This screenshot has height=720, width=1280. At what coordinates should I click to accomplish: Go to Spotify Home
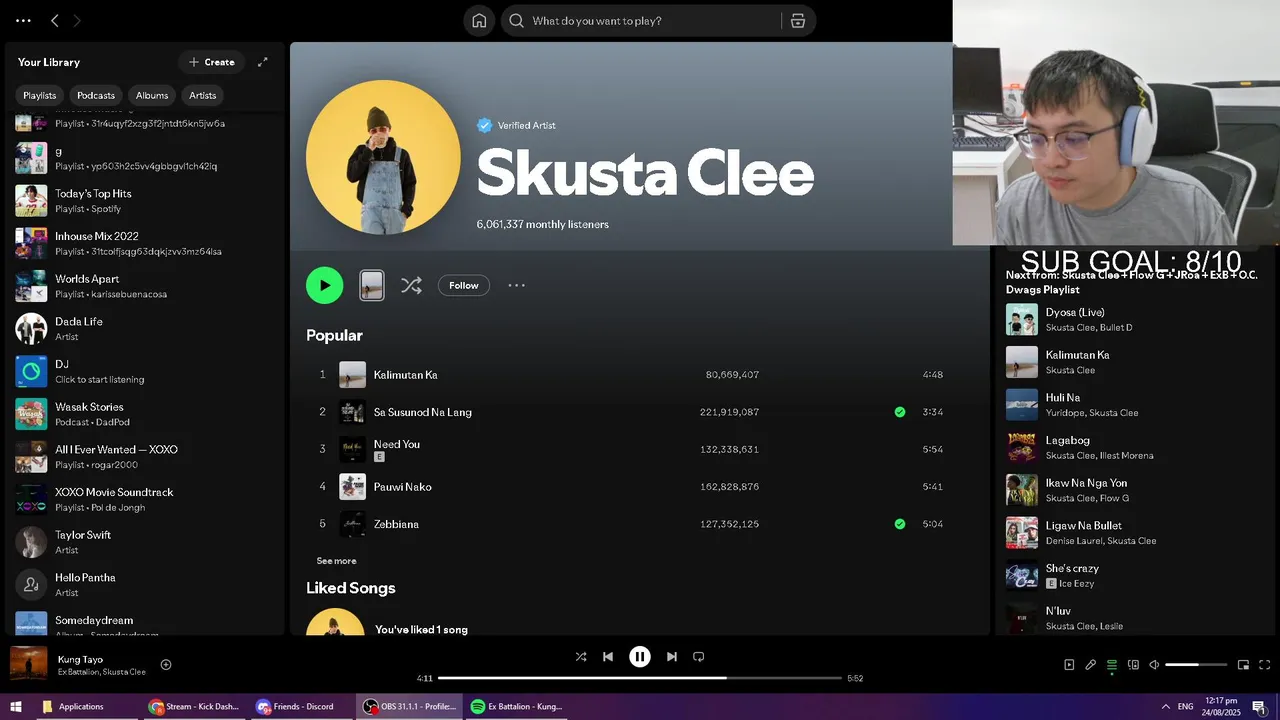[479, 21]
